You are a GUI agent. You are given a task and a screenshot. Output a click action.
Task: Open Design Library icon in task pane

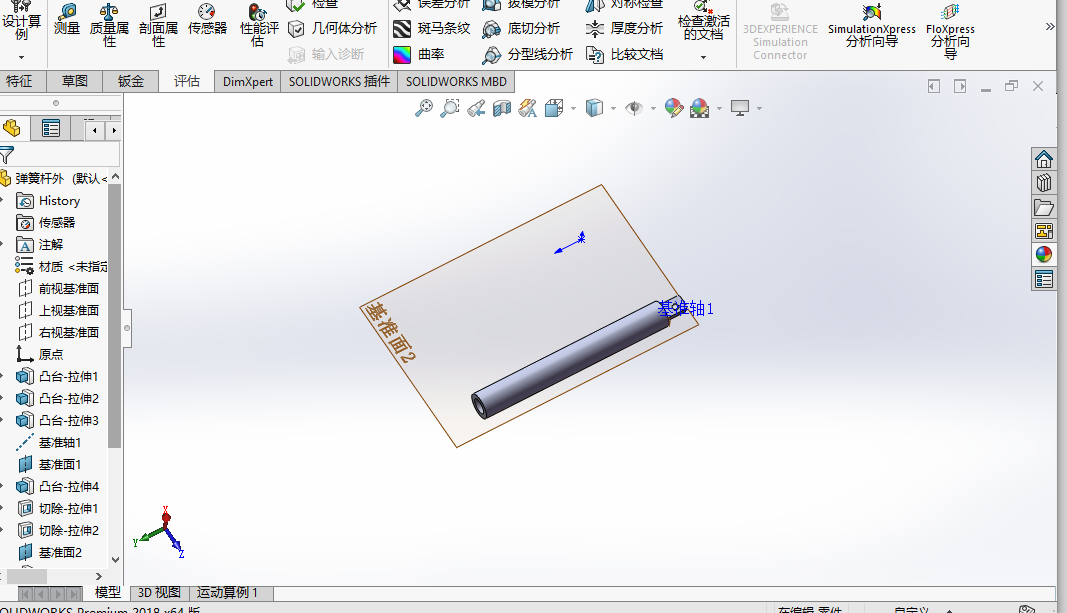[x=1043, y=183]
